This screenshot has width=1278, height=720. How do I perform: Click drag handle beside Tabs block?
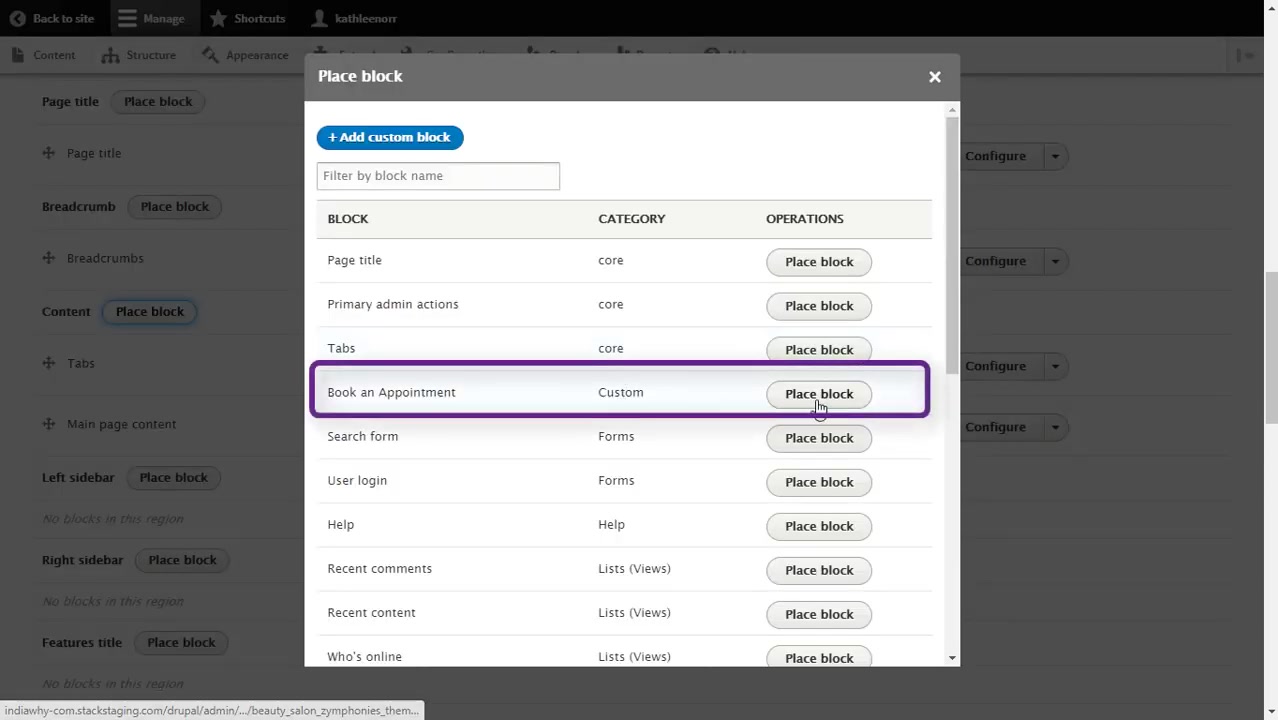click(x=49, y=363)
